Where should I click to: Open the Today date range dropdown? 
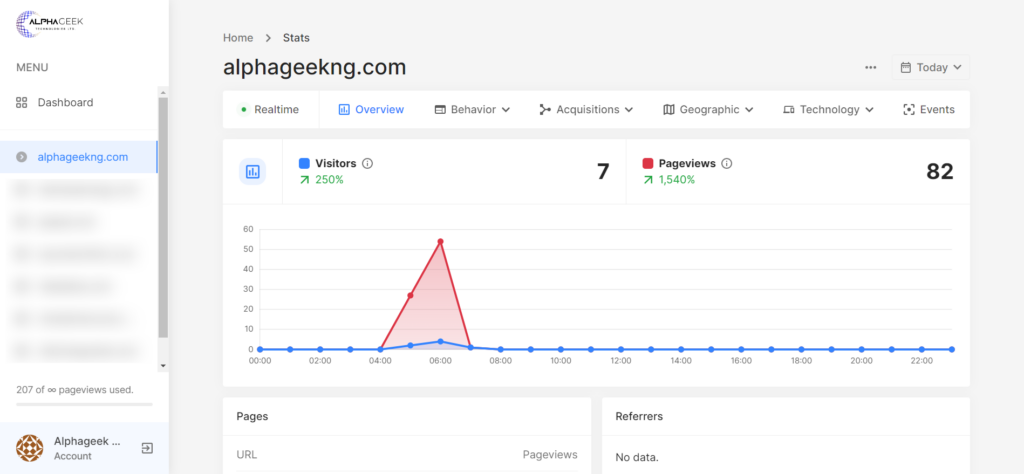[931, 67]
